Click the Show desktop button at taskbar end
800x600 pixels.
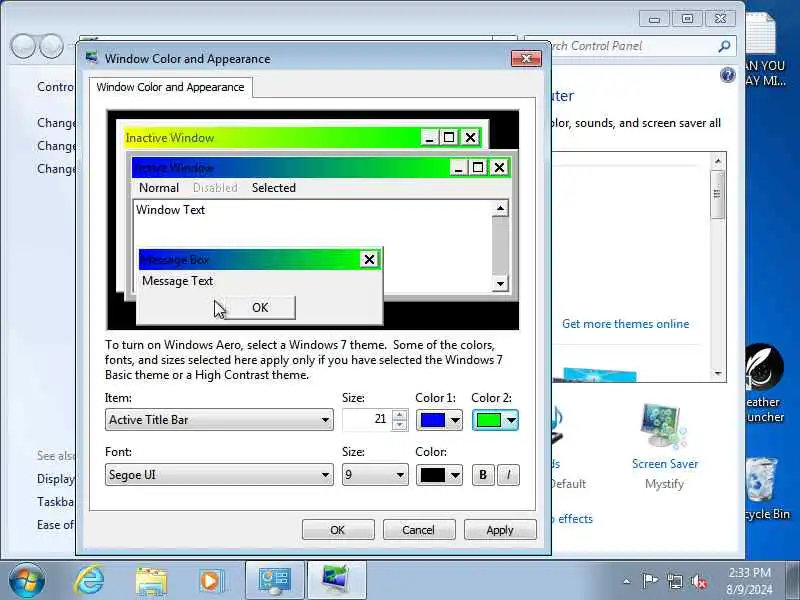[x=793, y=581]
